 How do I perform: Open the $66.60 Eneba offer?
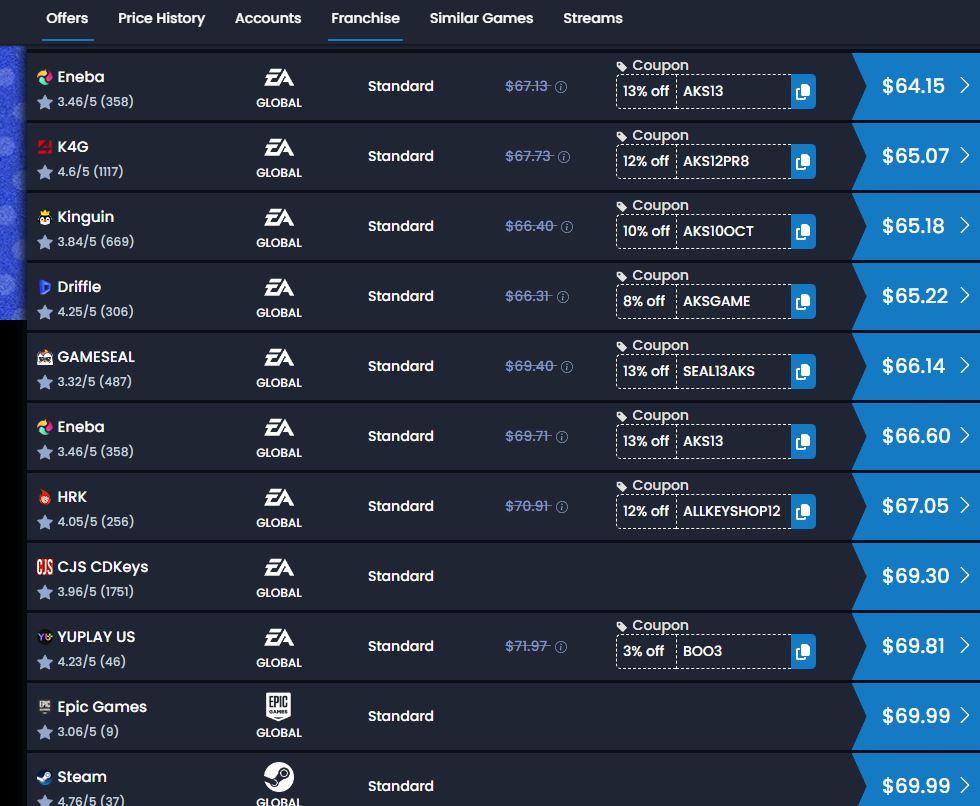pyautogui.click(x=917, y=436)
